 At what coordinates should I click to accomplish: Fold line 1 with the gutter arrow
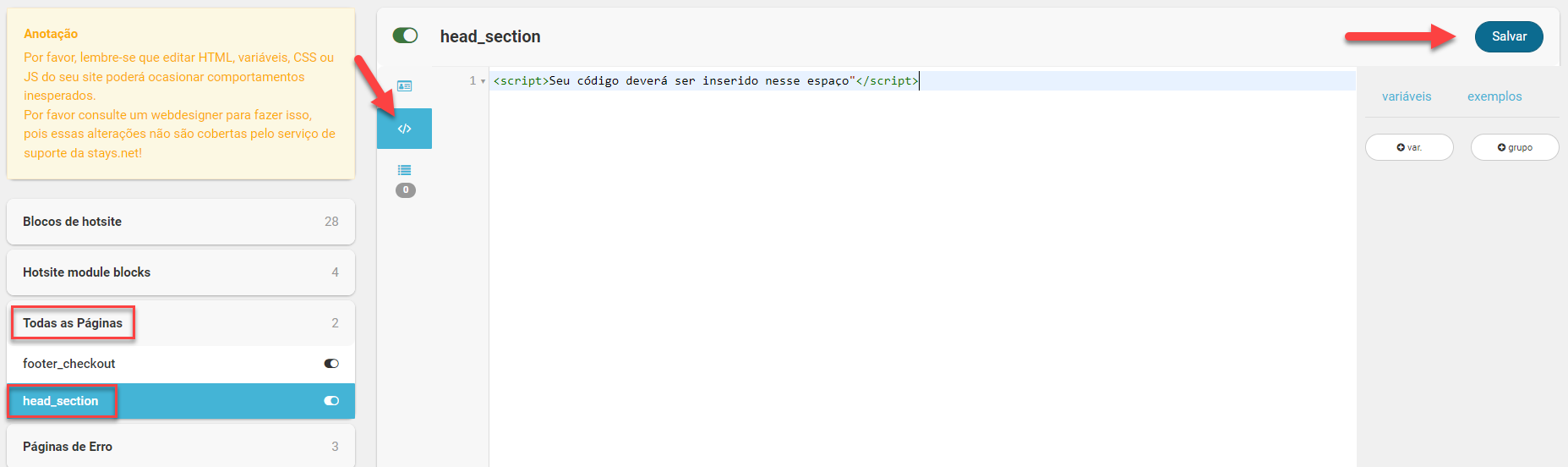tap(483, 81)
